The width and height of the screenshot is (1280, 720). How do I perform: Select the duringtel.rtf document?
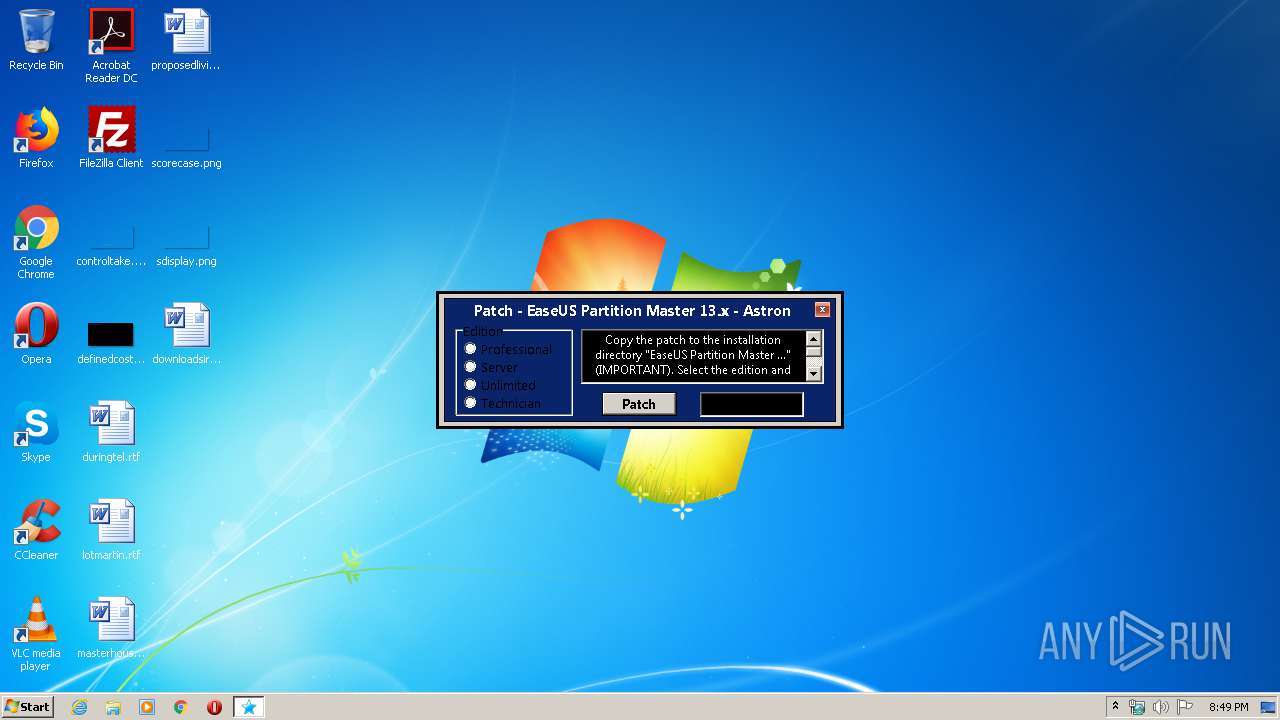click(111, 432)
